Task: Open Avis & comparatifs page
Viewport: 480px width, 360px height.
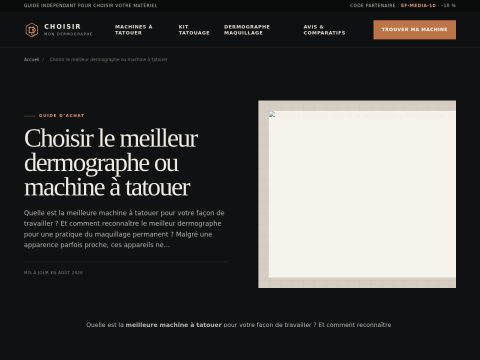Action: click(324, 30)
